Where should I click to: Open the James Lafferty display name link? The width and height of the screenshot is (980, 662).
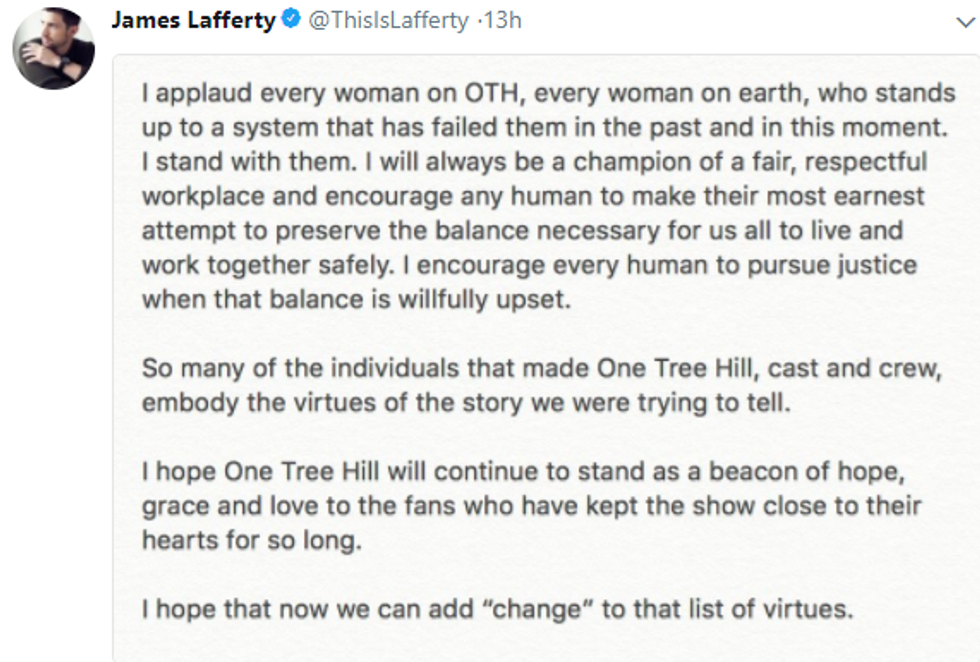pos(193,21)
